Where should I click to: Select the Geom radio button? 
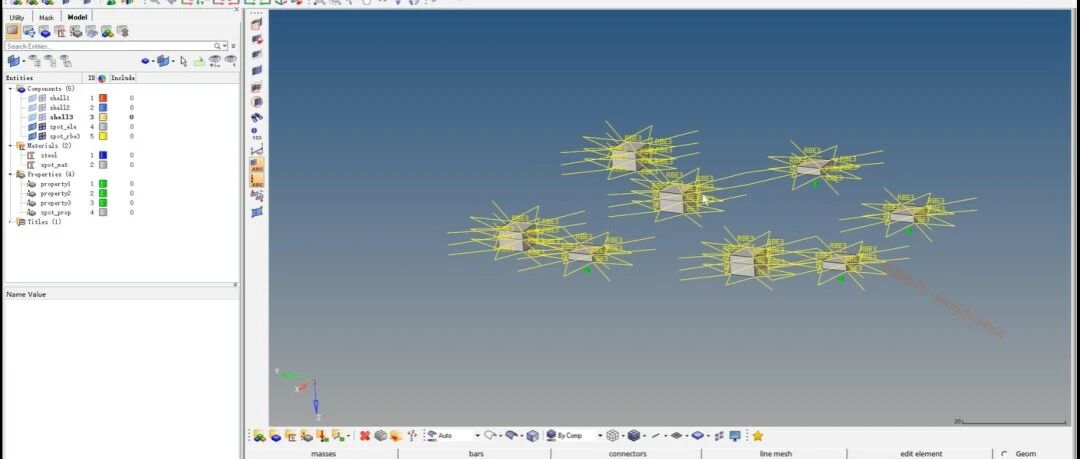tap(1004, 454)
